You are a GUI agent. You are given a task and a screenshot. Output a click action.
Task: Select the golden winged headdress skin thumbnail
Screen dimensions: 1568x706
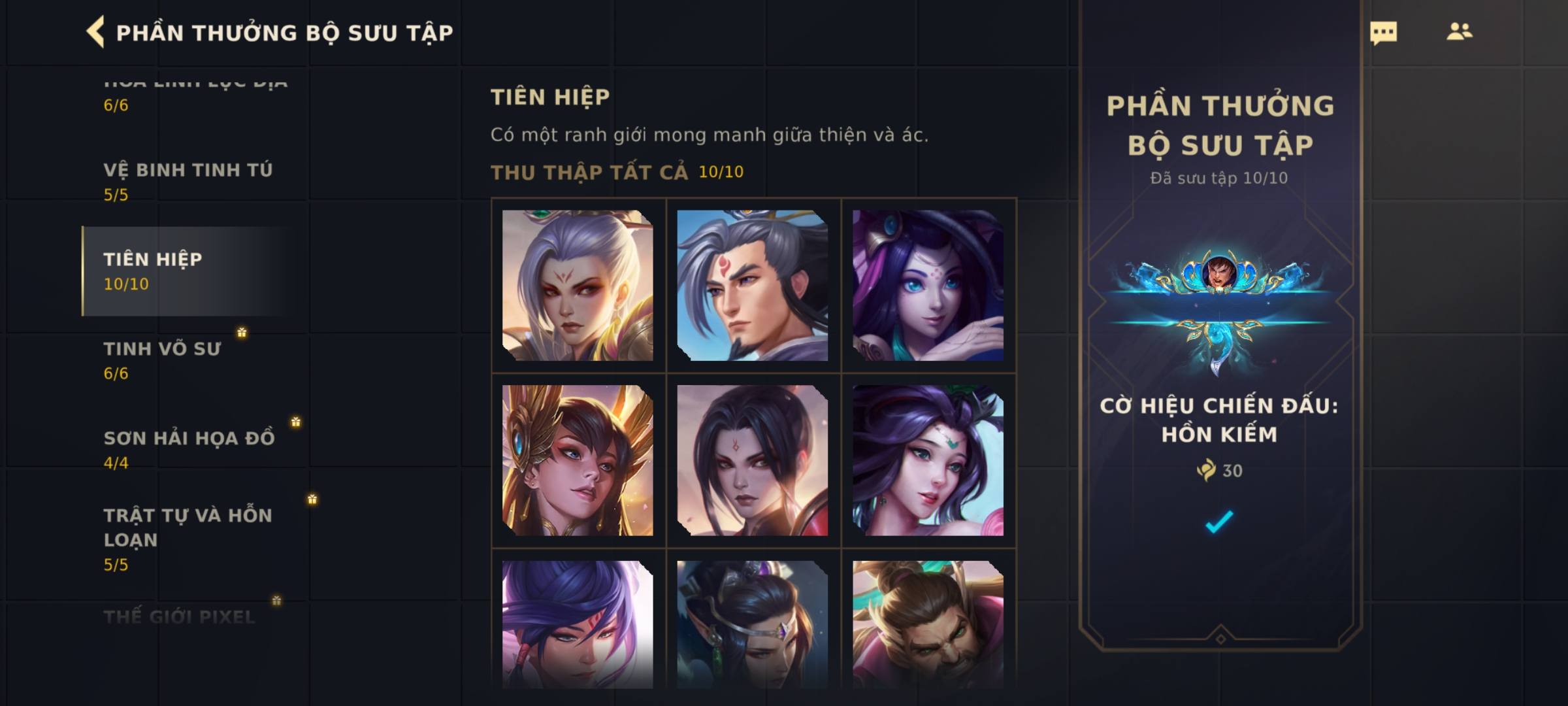point(578,460)
